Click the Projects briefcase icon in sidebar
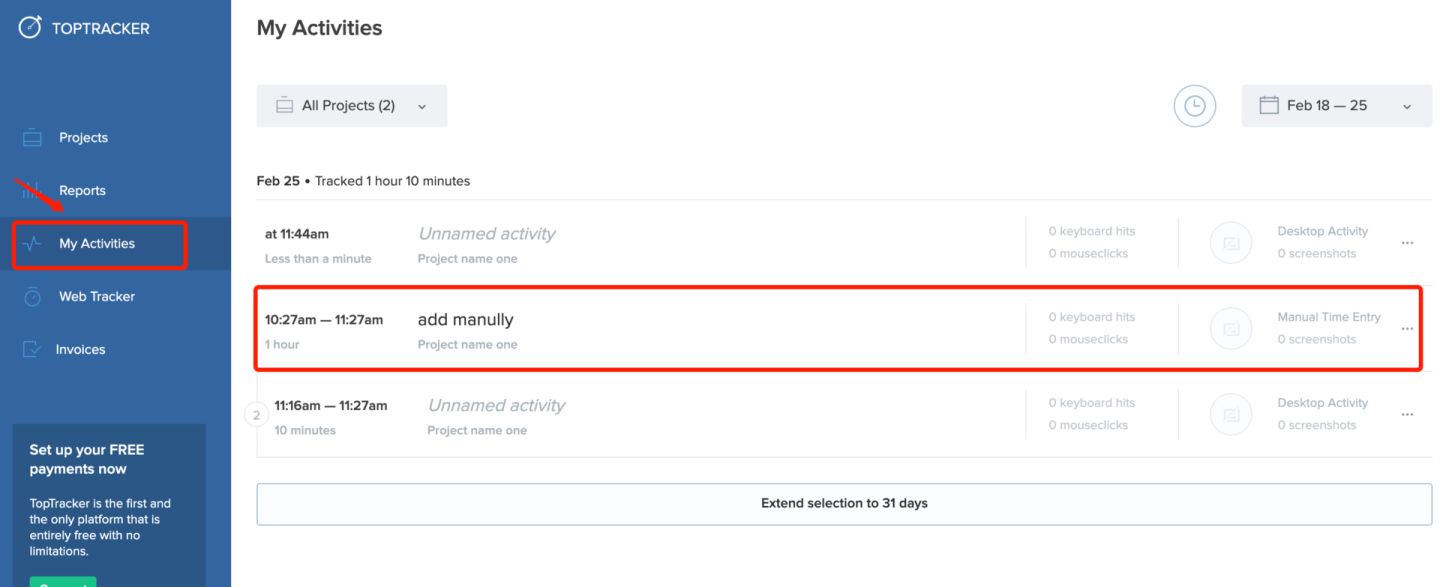This screenshot has height=587, width=1440. pos(32,138)
